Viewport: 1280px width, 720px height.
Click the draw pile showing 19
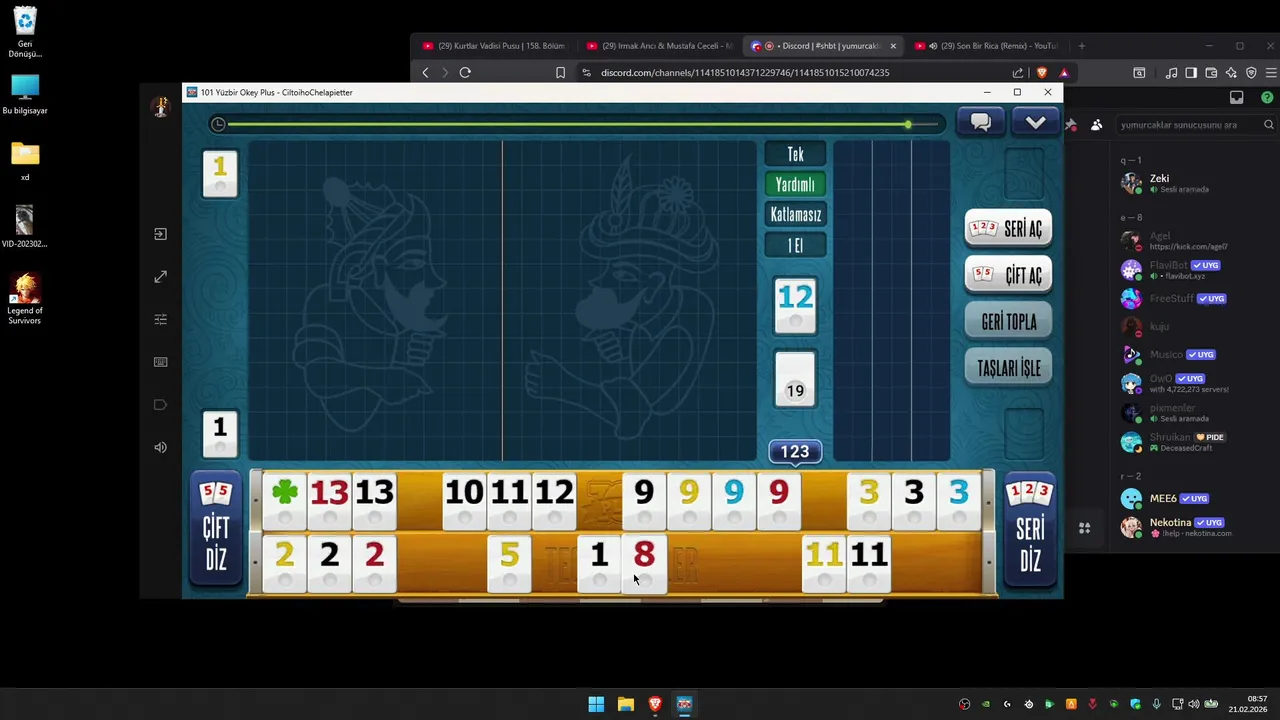click(795, 379)
